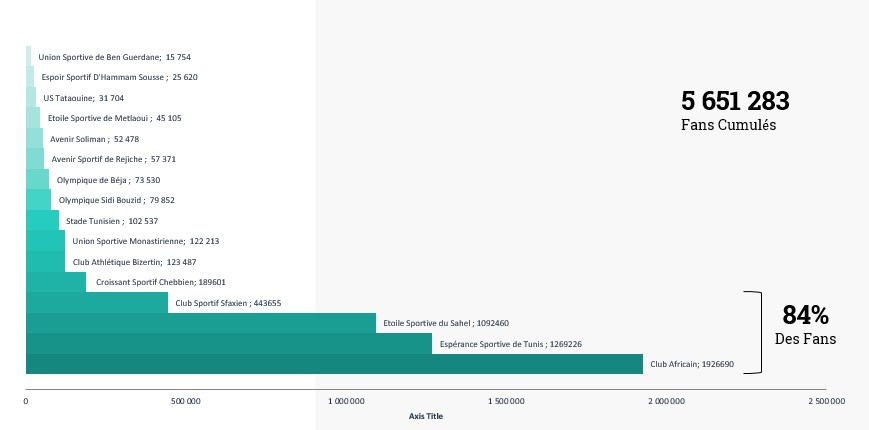The height and width of the screenshot is (430, 869).
Task: Click the 'Etoile Sportive du Sahel ; 1092460' label
Action: pyautogui.click(x=446, y=323)
